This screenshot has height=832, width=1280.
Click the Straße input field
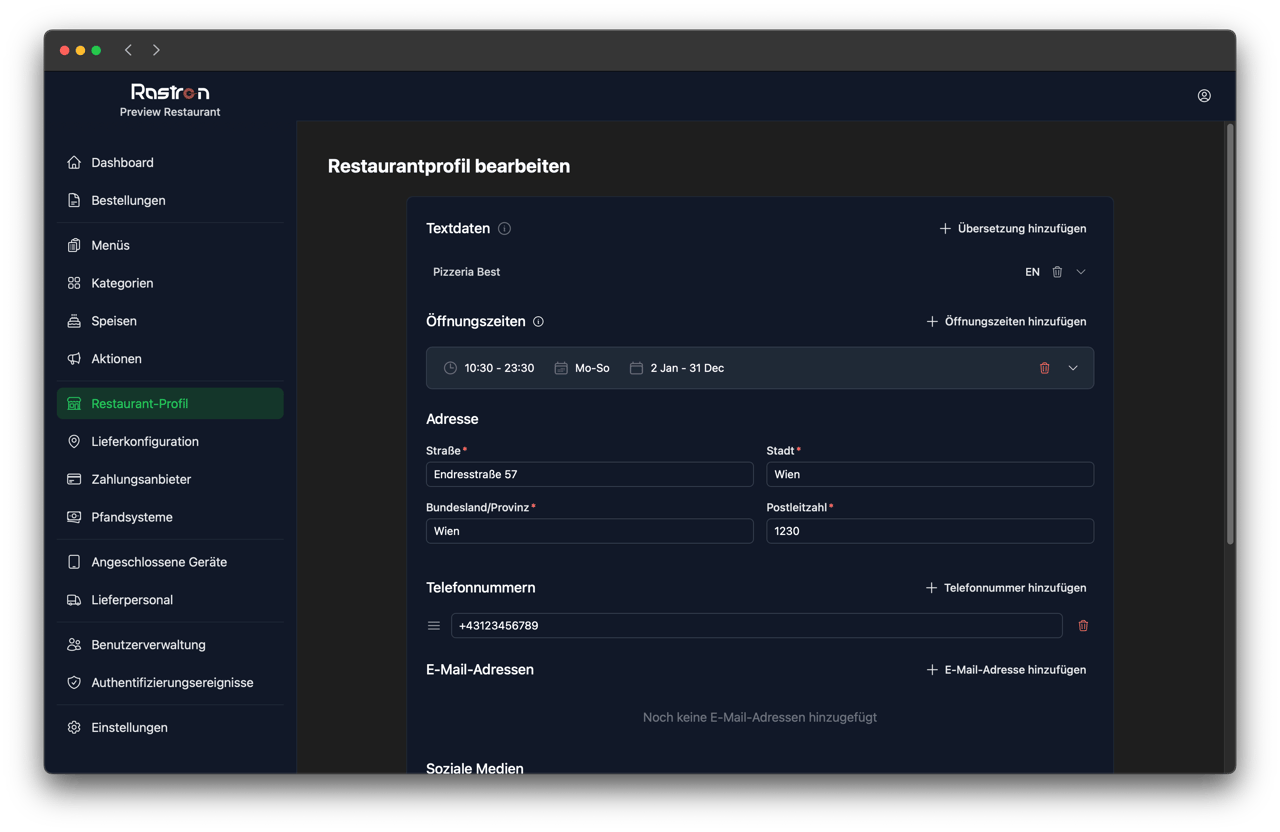[x=589, y=475]
